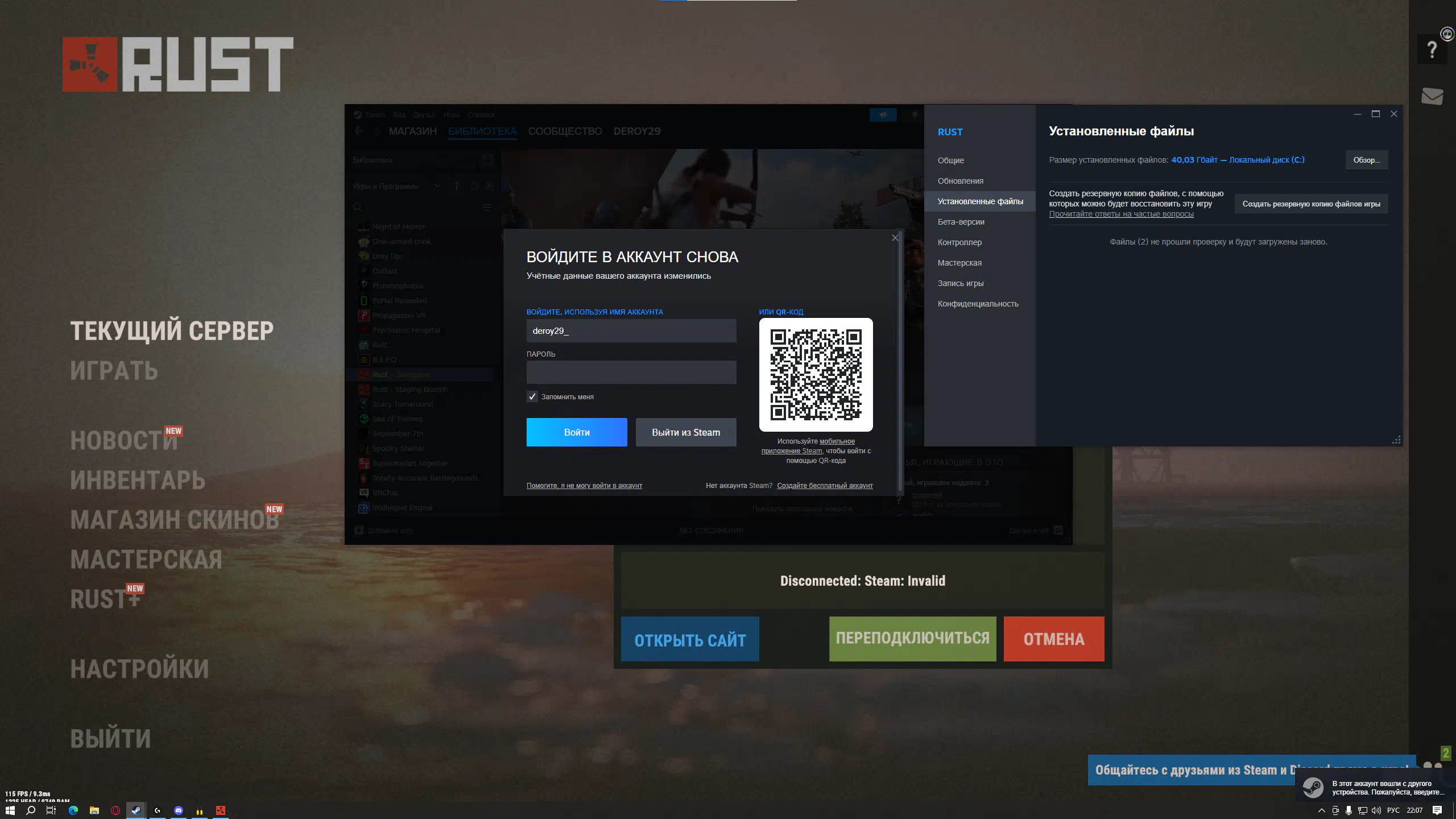Screen dimensions: 1456x819
Task: Open МАСТЕРСКАЯ in the Rust menu
Action: [146, 560]
